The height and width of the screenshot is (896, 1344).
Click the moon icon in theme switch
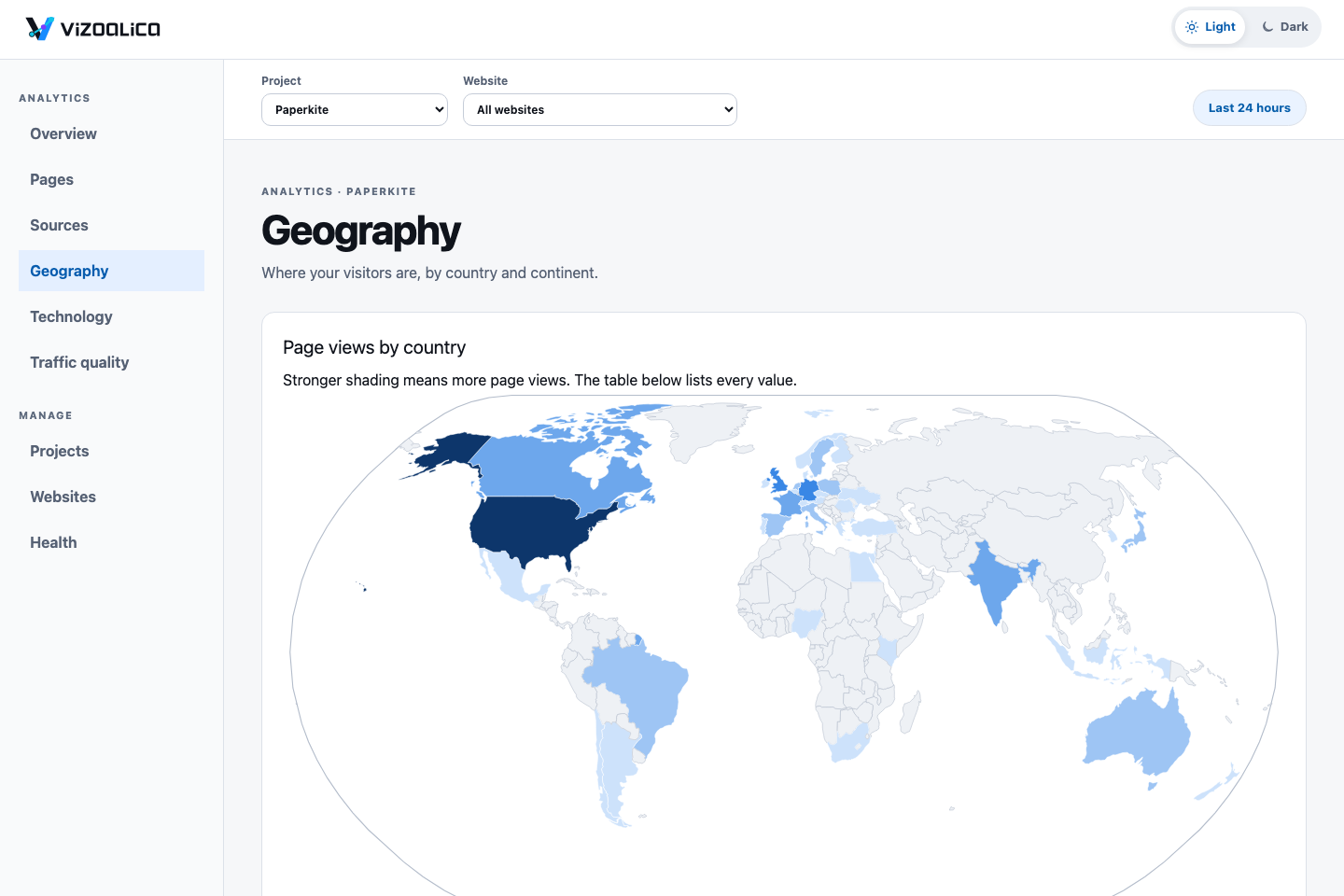[1267, 27]
